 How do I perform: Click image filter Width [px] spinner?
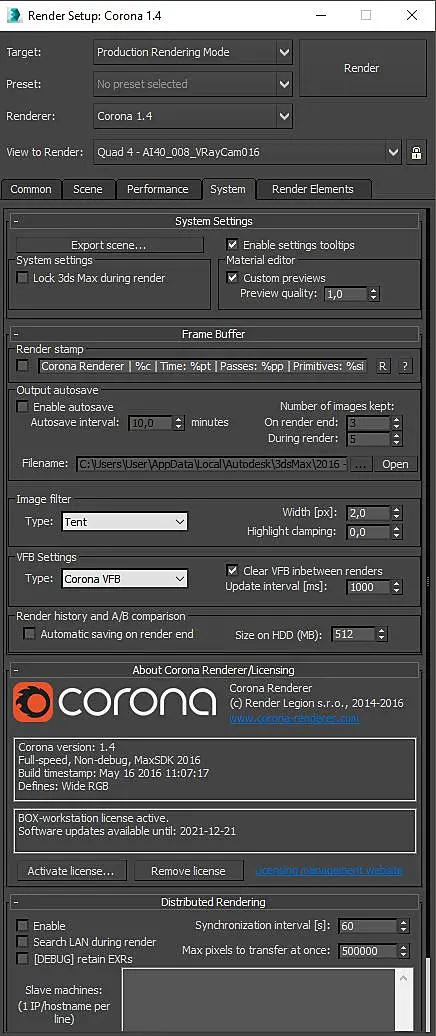396,513
